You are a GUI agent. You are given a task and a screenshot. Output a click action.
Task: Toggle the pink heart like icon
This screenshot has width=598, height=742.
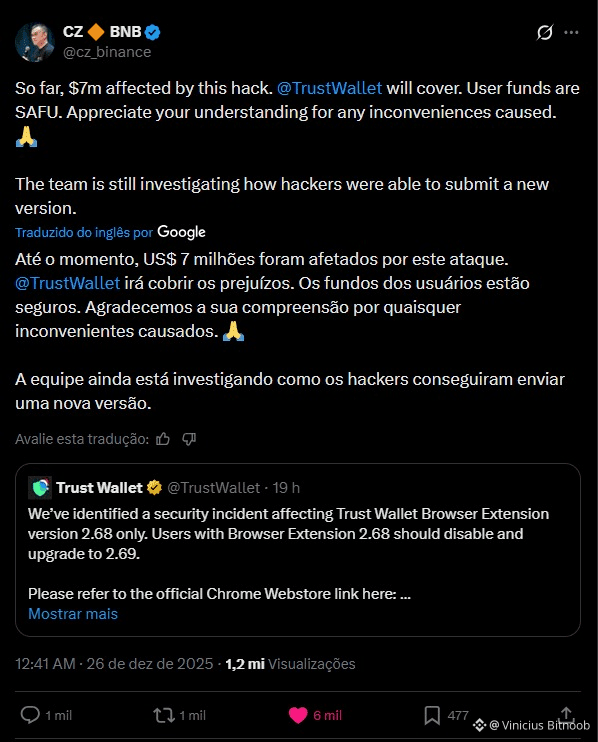tap(298, 715)
